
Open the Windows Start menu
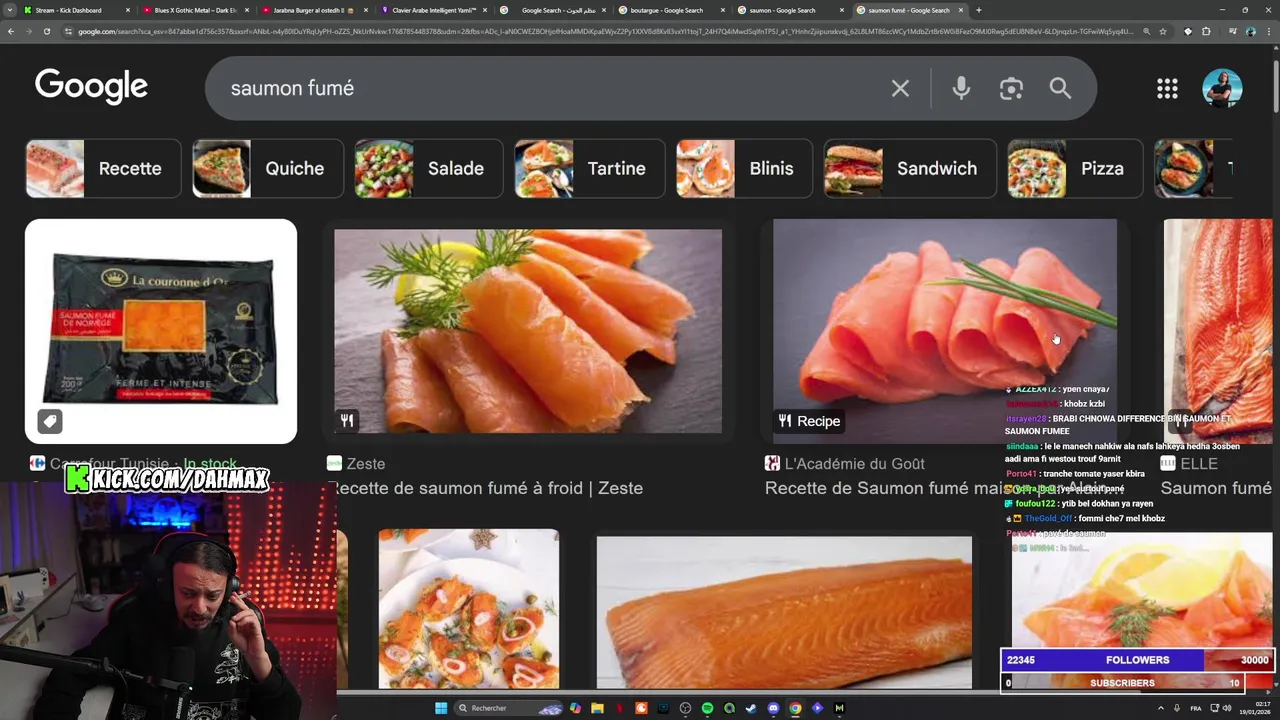(441, 708)
